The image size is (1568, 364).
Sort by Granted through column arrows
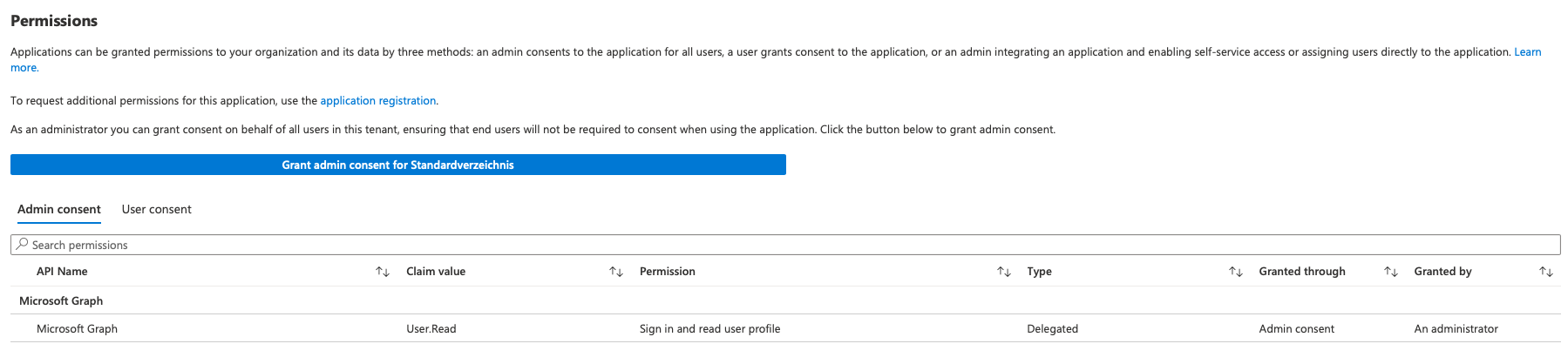(x=1390, y=272)
